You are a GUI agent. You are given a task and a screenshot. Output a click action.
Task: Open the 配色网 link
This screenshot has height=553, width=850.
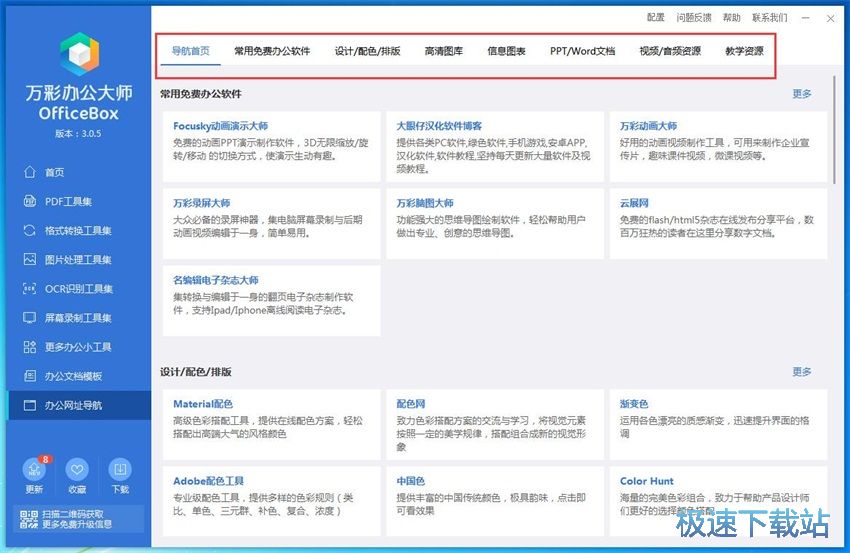(411, 403)
